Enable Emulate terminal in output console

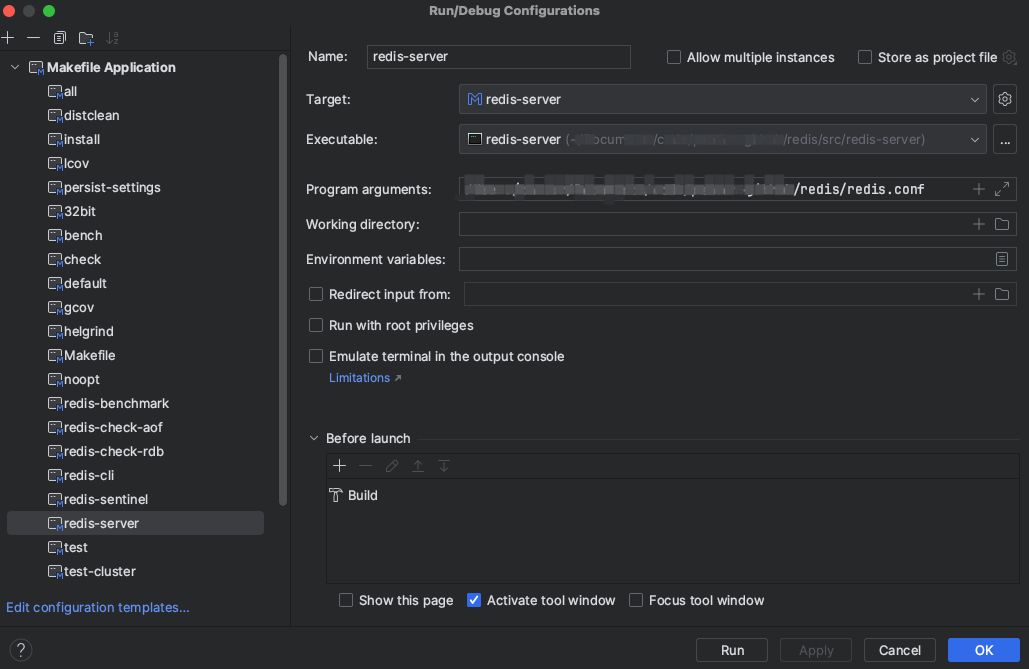pyautogui.click(x=316, y=356)
